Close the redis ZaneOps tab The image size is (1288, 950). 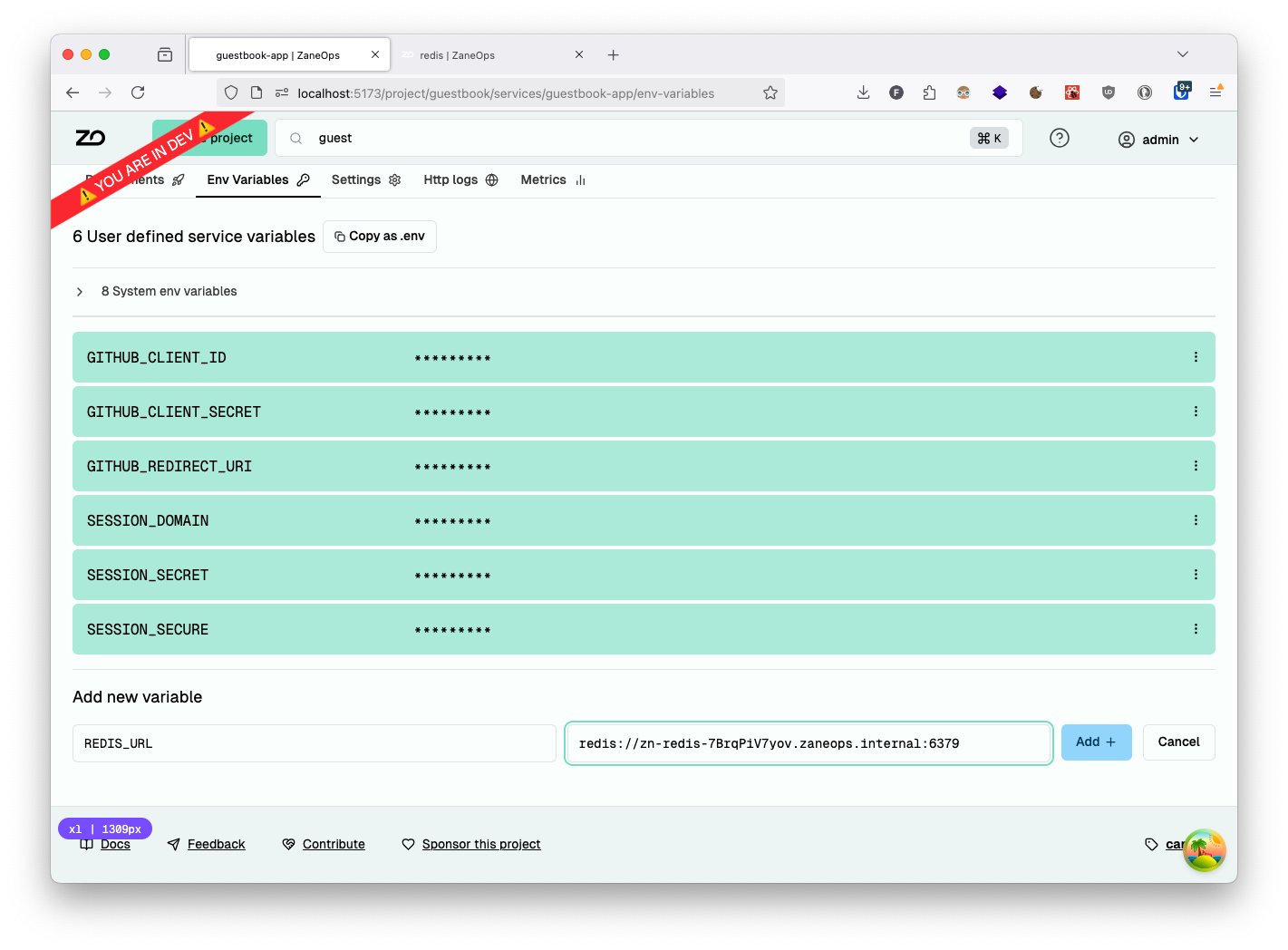pyautogui.click(x=579, y=54)
